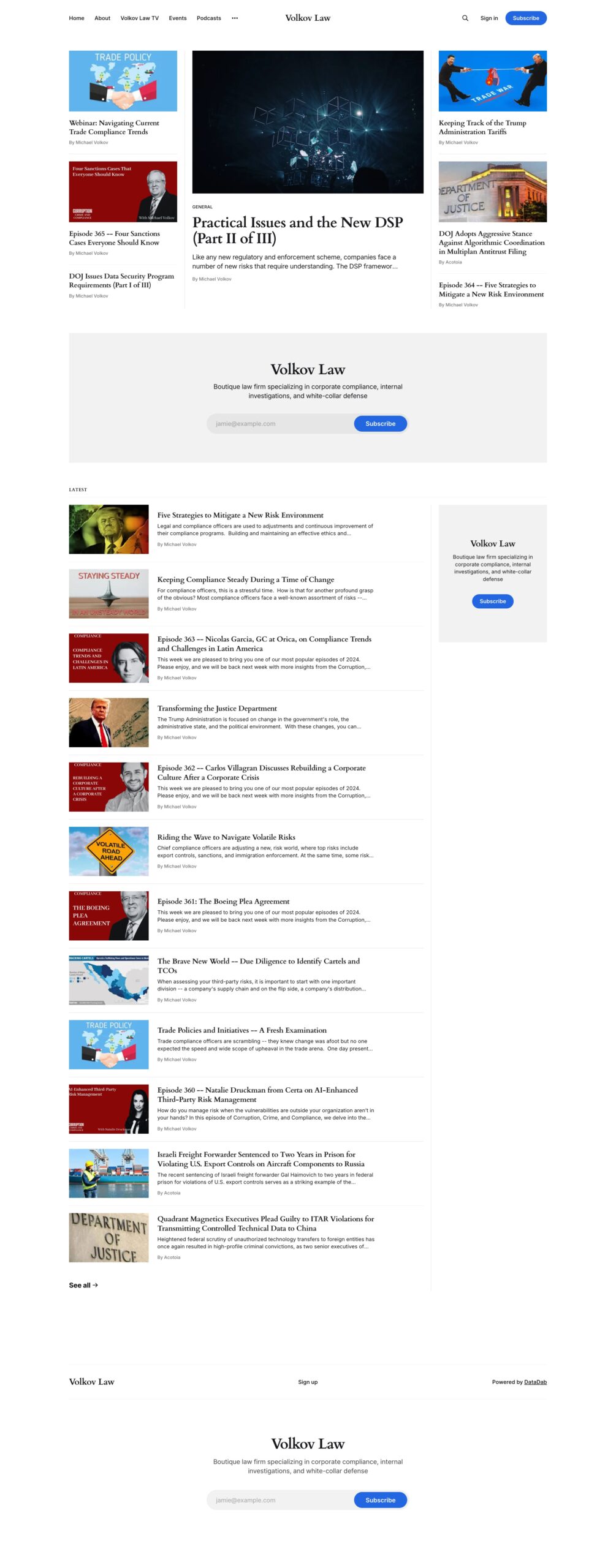Click the email field in the gray banner
This screenshot has width=616, height=1568.
pos(280,424)
